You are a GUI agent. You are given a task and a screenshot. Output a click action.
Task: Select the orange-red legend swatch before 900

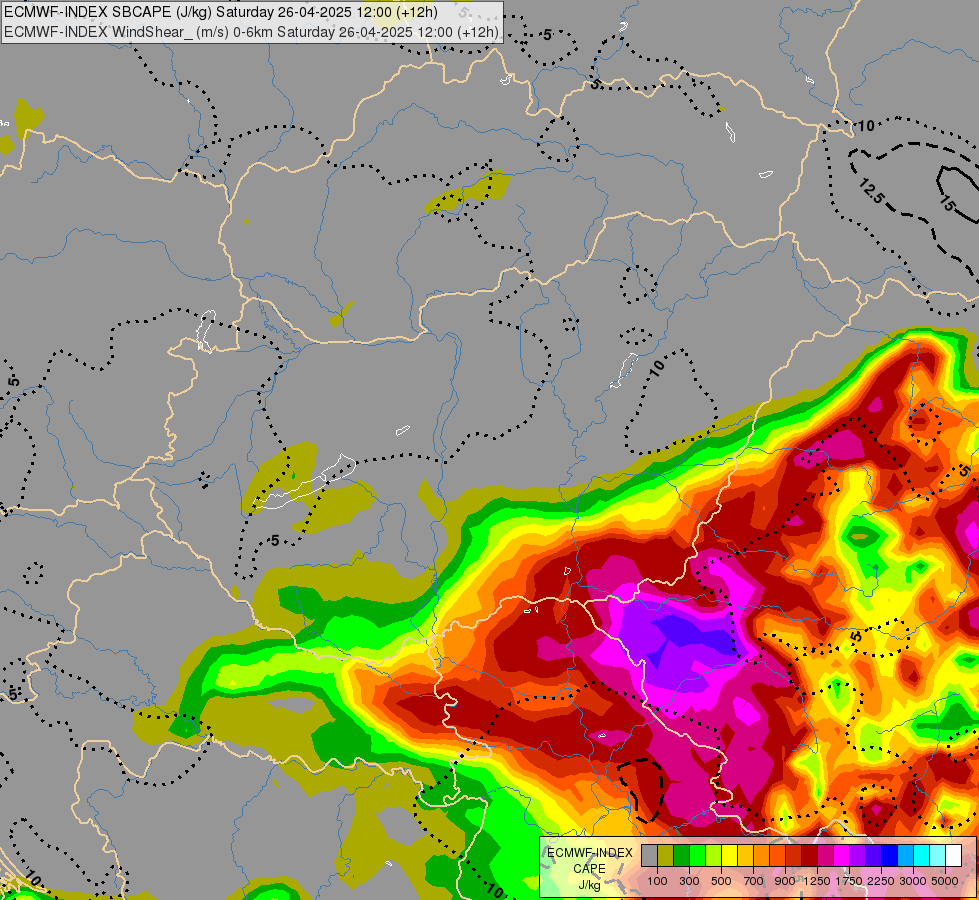[777, 856]
